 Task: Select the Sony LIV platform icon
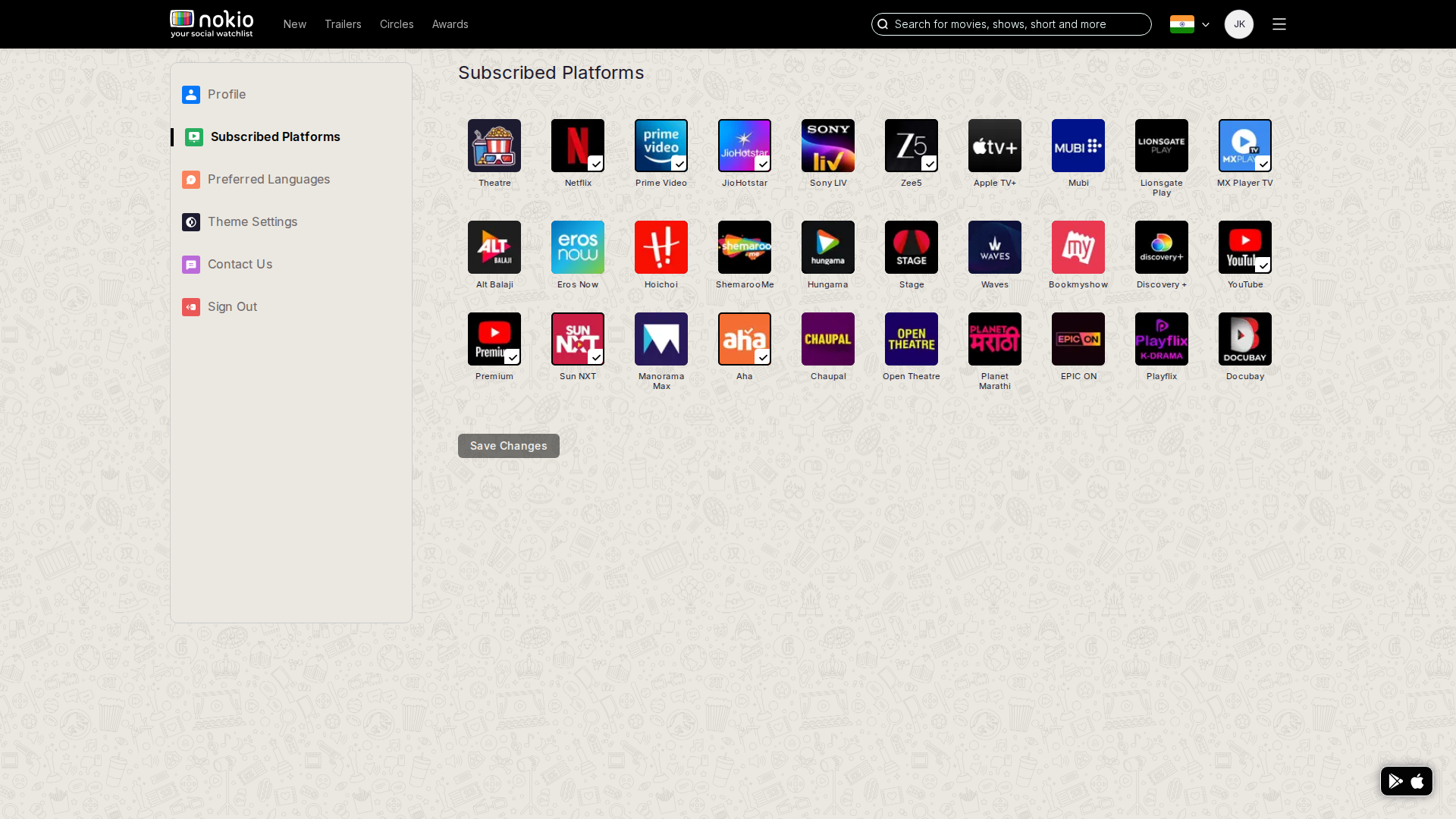click(x=828, y=146)
